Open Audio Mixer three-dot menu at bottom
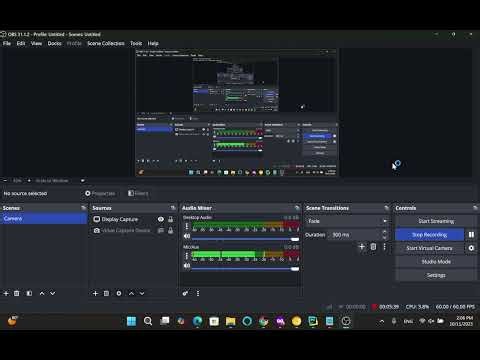 pyautogui.click(x=198, y=293)
